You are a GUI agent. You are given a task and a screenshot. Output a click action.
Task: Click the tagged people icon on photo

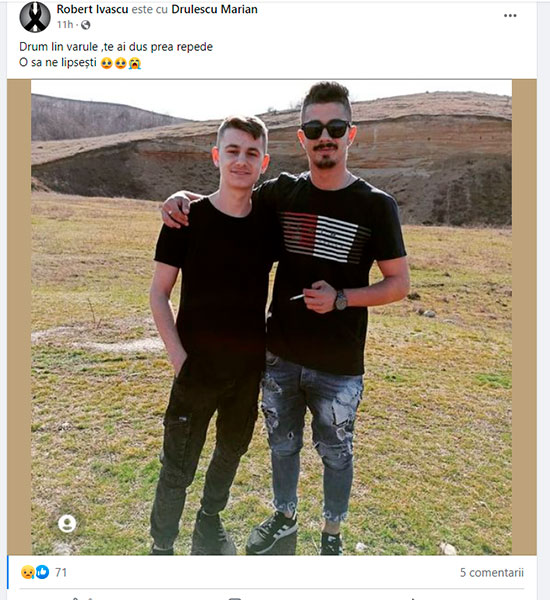coord(67,523)
